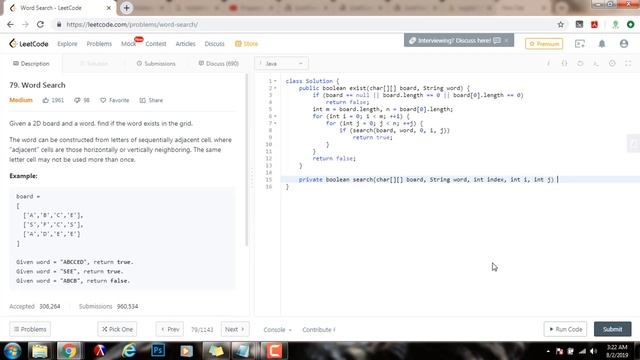Open the Explore page
The image size is (640, 360).
67,44
